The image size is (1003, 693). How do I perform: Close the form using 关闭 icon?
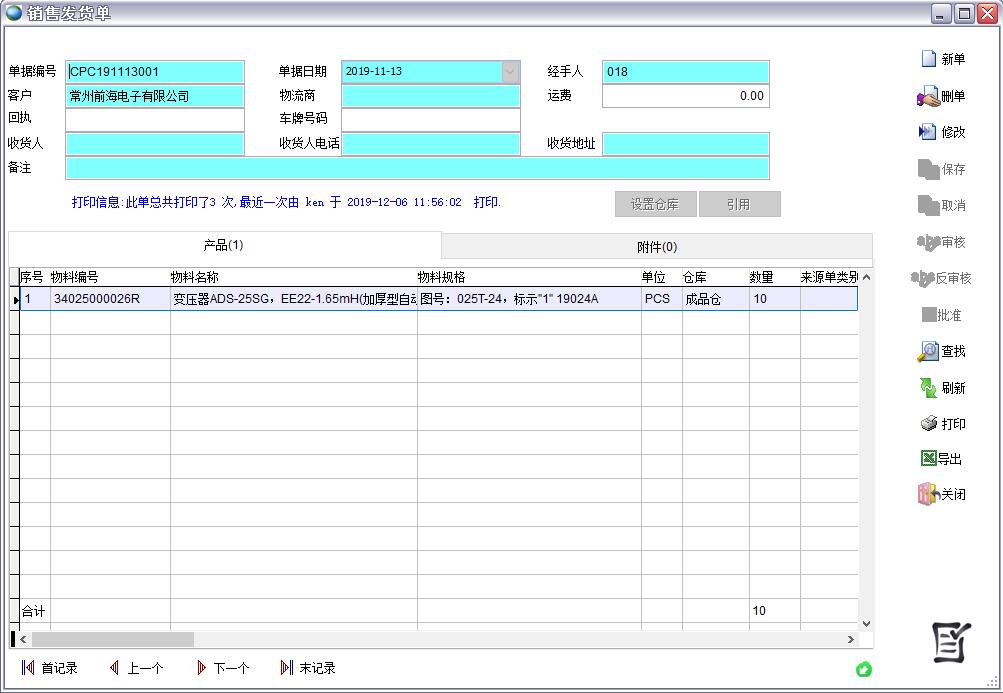coord(927,494)
